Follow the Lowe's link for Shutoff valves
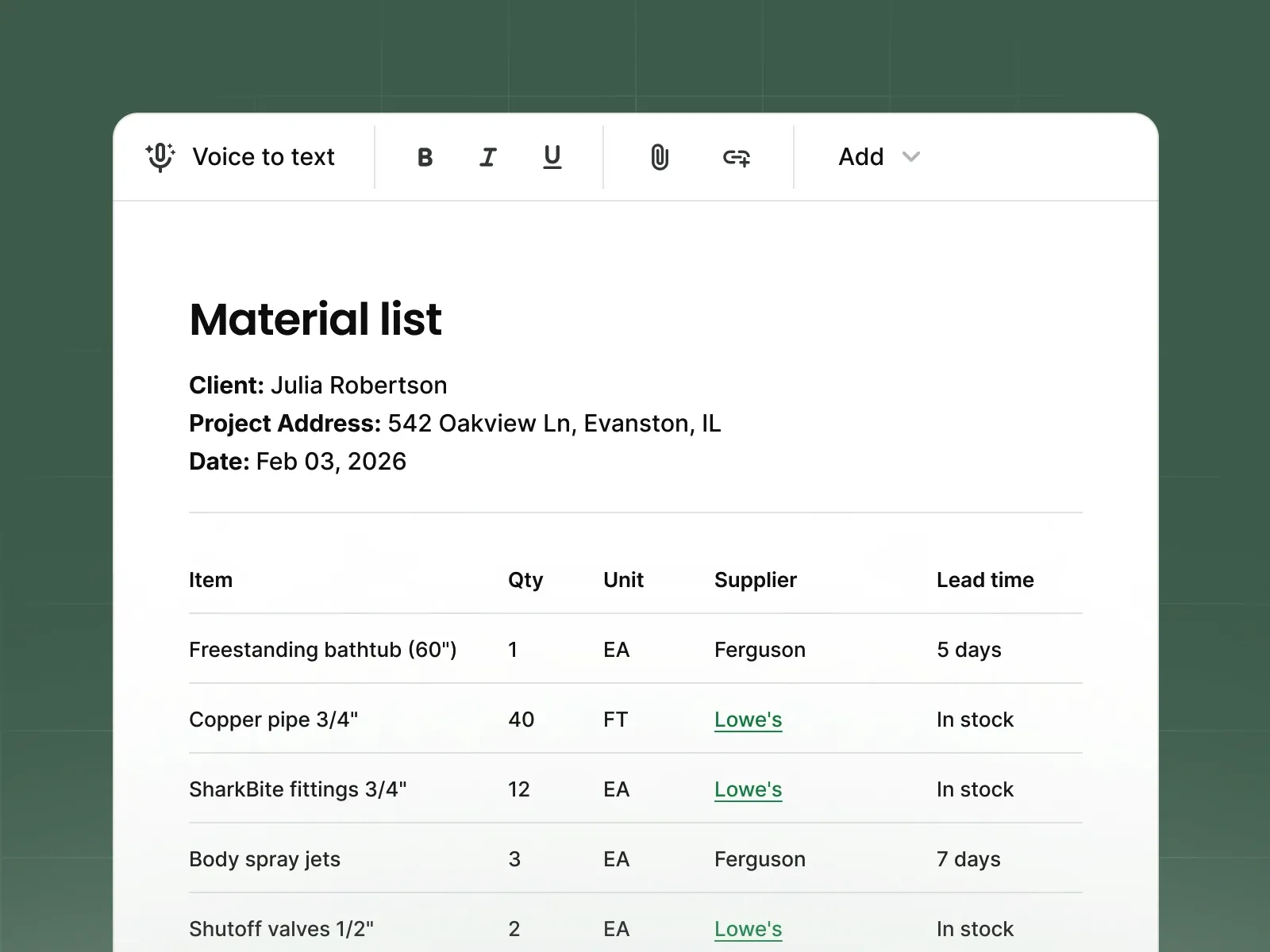 click(747, 928)
